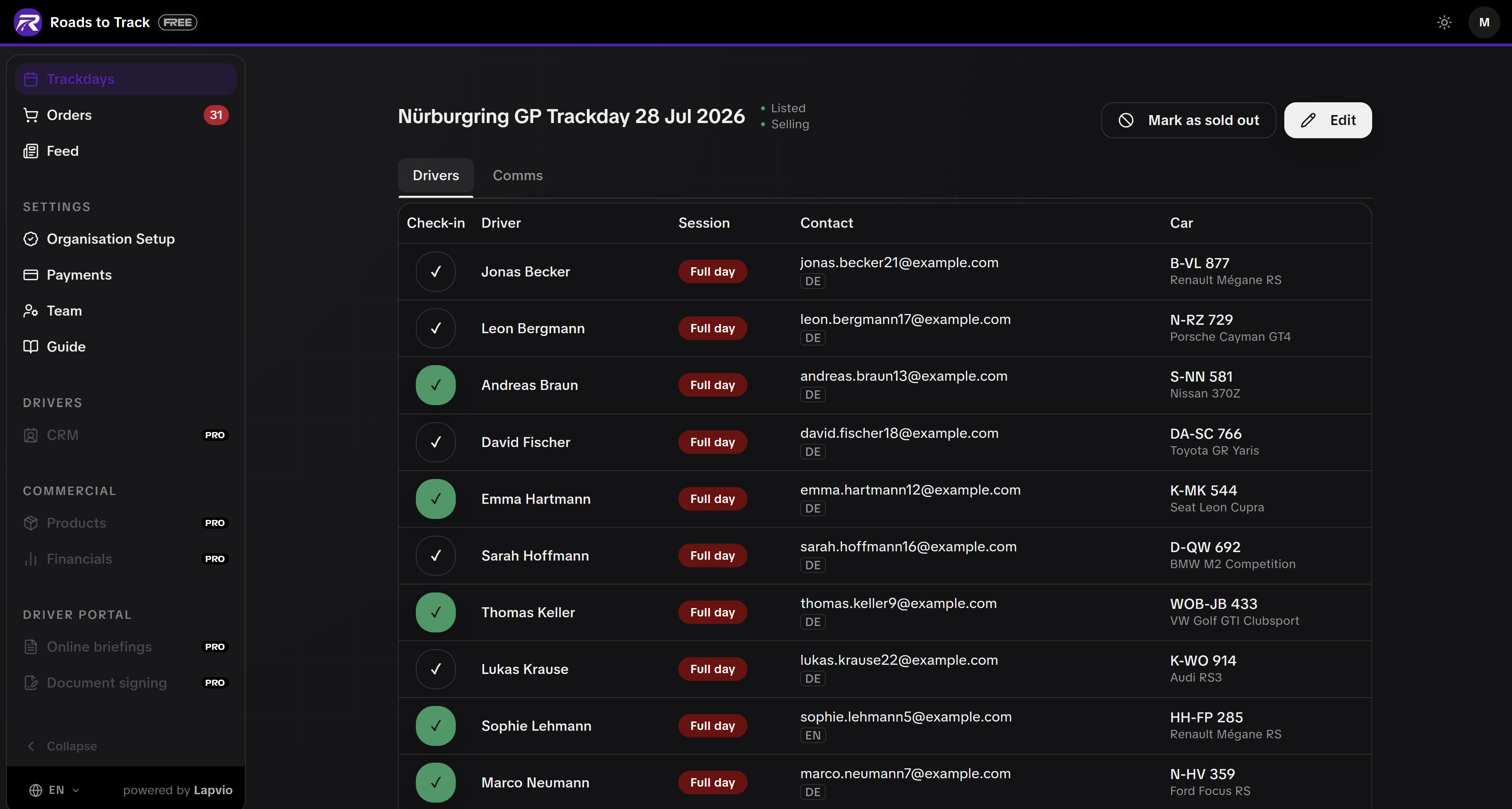Uncheck check-in for Sophie Lehmann

tap(435, 726)
